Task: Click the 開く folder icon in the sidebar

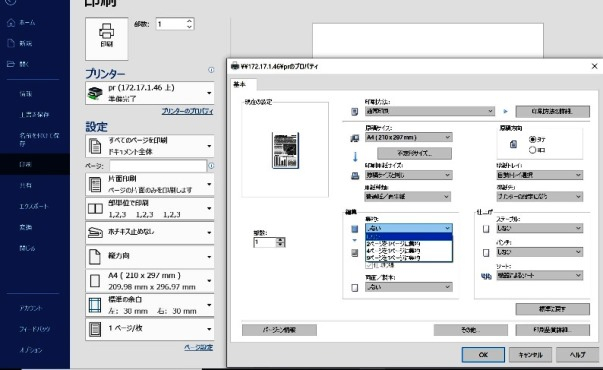Action: click(x=10, y=64)
